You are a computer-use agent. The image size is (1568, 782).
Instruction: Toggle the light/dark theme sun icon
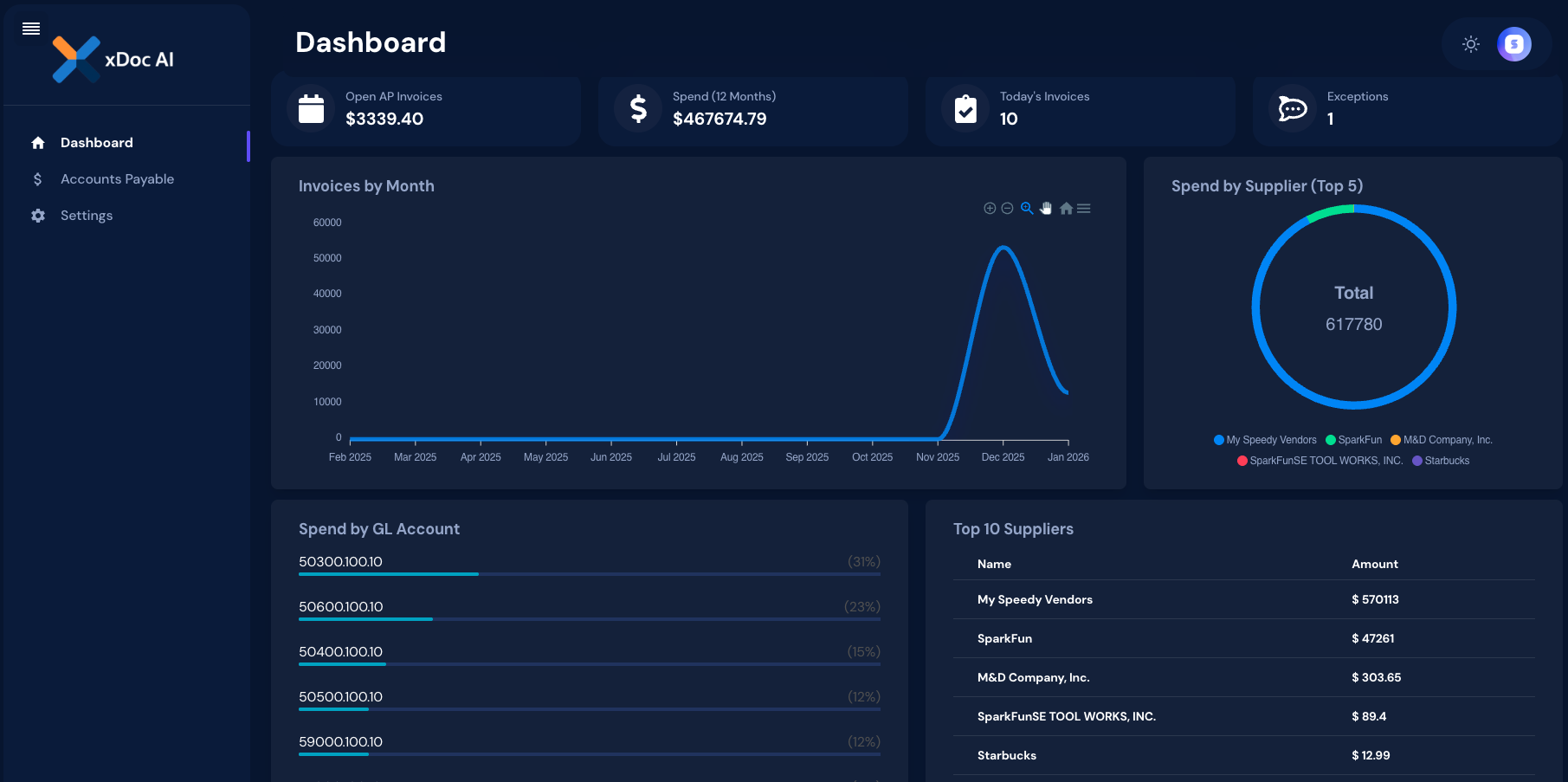(1470, 44)
